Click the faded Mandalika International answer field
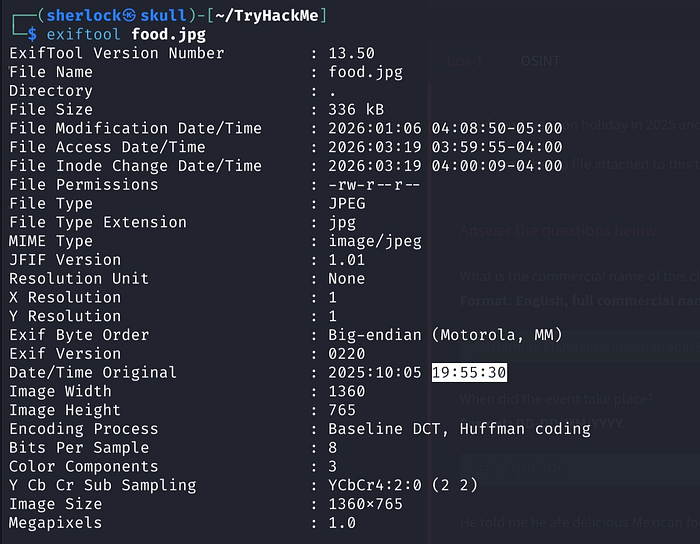The height and width of the screenshot is (544, 700). point(580,347)
